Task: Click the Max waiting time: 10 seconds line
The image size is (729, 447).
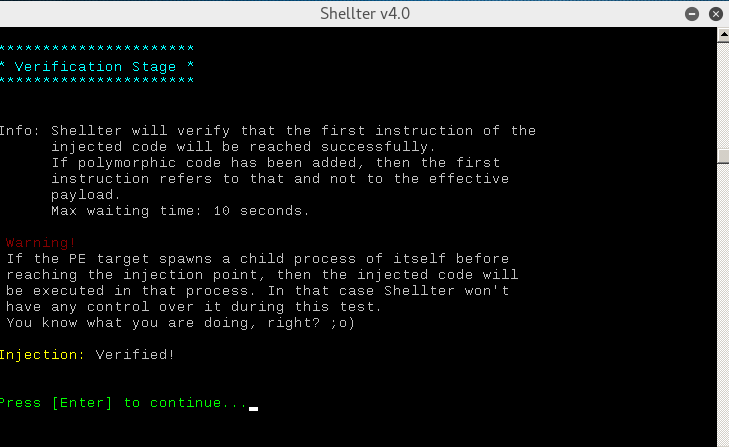Action: coord(180,211)
